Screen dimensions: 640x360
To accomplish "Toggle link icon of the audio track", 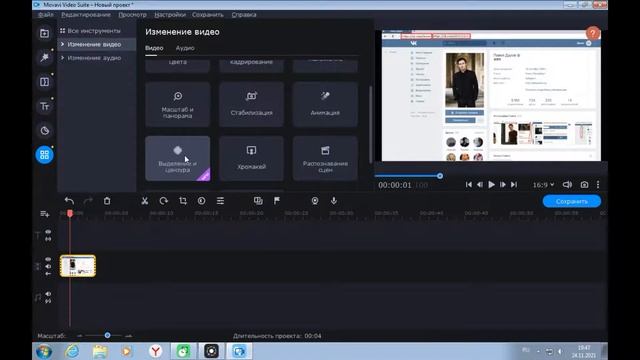I will pos(48,301).
